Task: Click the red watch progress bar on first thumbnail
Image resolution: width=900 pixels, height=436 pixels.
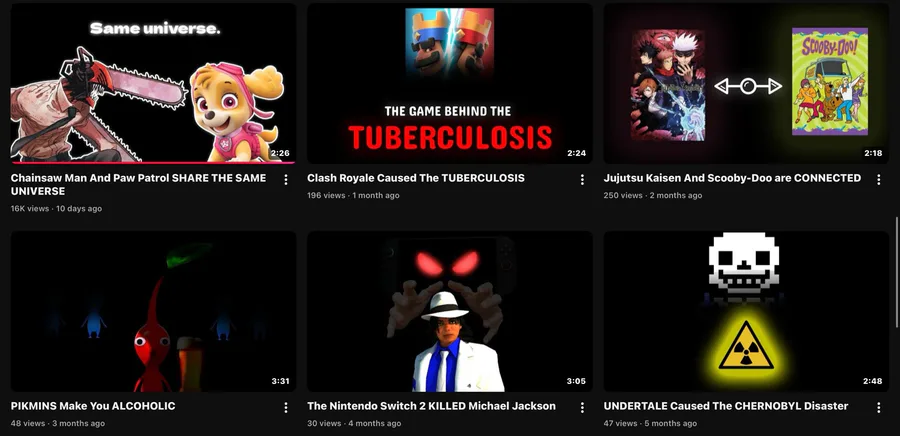Action: point(153,163)
